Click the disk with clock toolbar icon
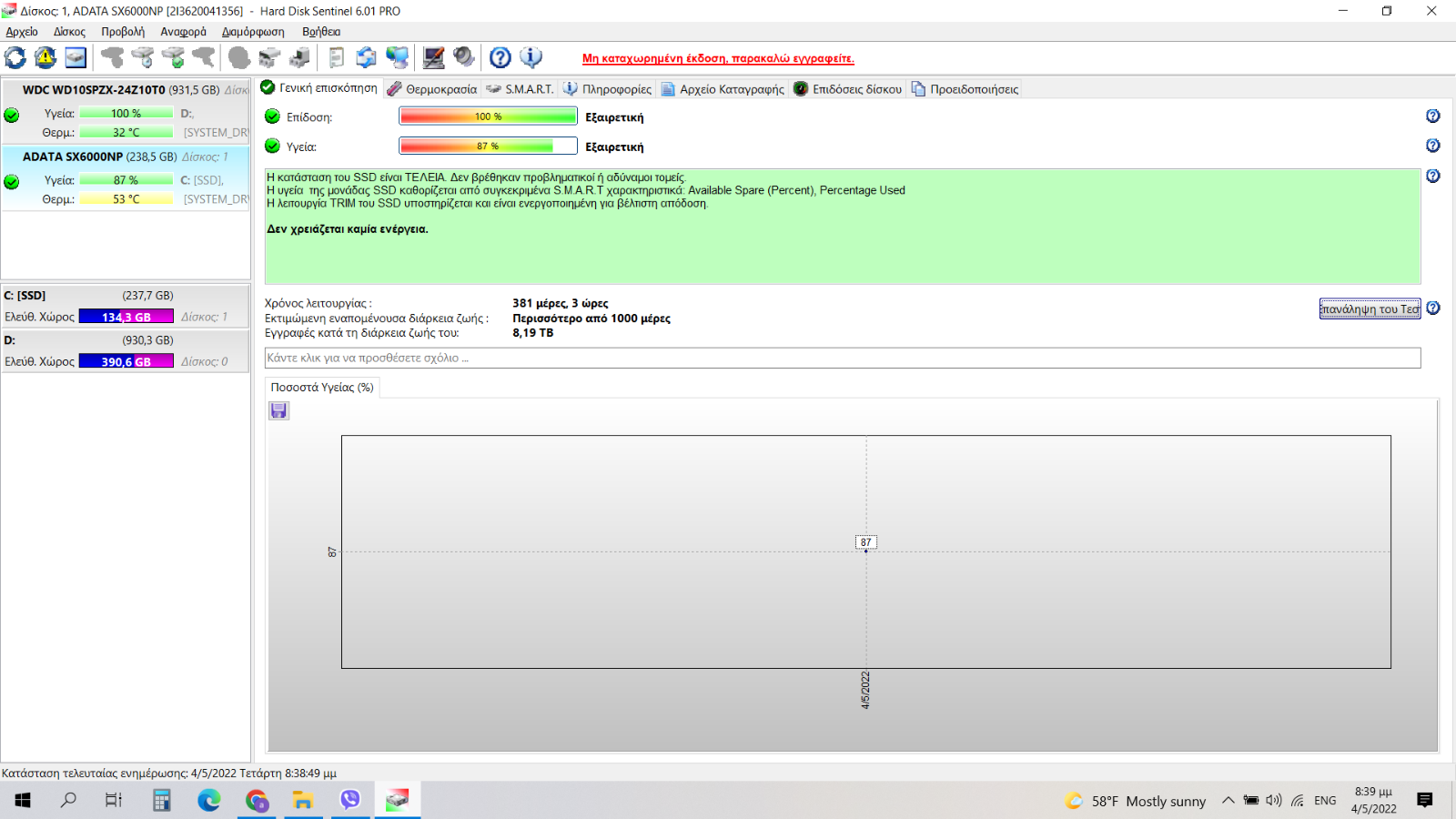 tap(143, 58)
